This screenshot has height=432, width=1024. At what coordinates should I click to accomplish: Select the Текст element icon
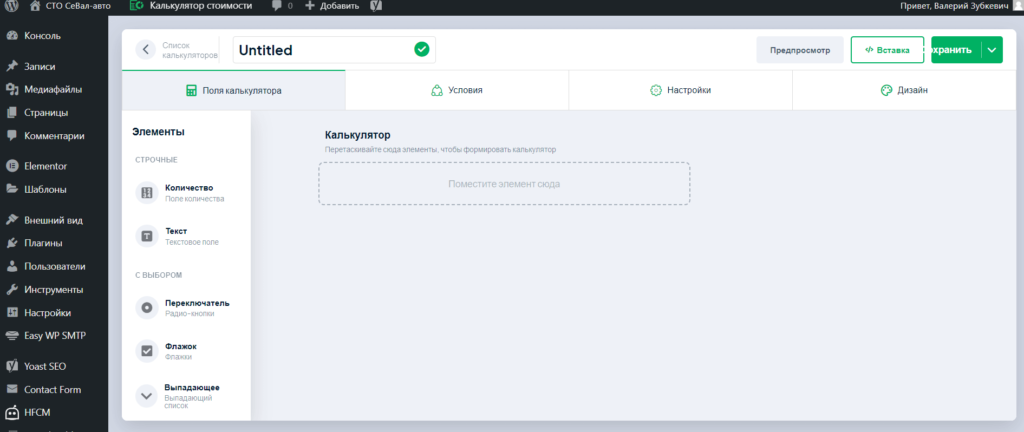(147, 236)
